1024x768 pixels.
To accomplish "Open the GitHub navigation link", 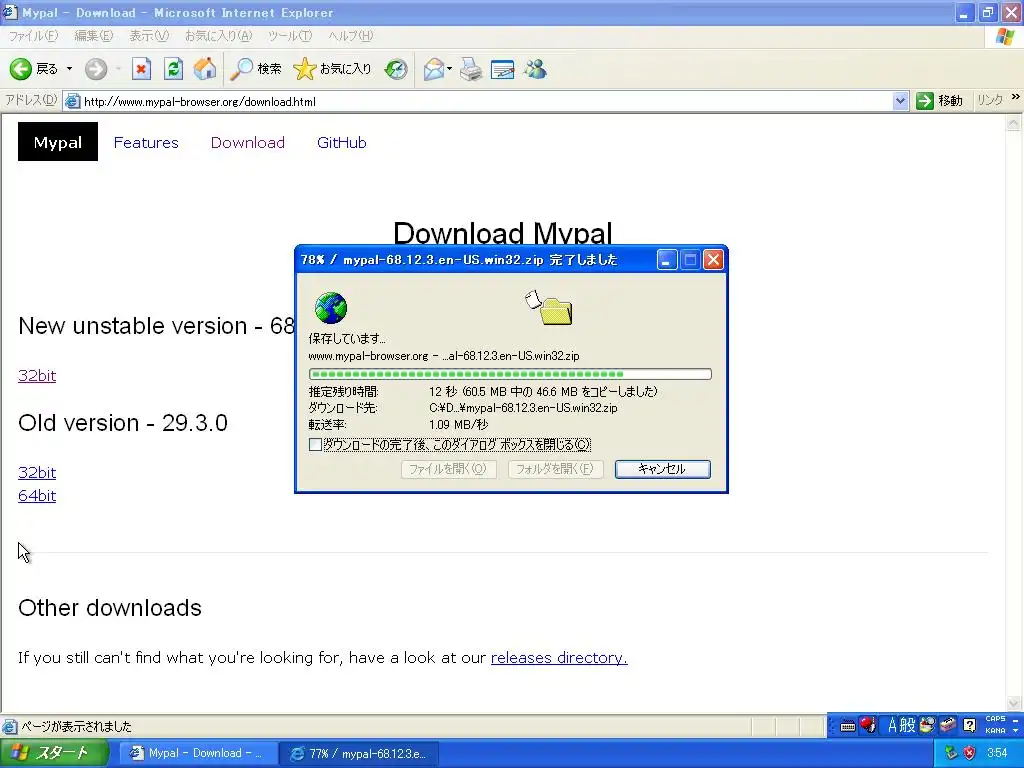I will point(342,142).
